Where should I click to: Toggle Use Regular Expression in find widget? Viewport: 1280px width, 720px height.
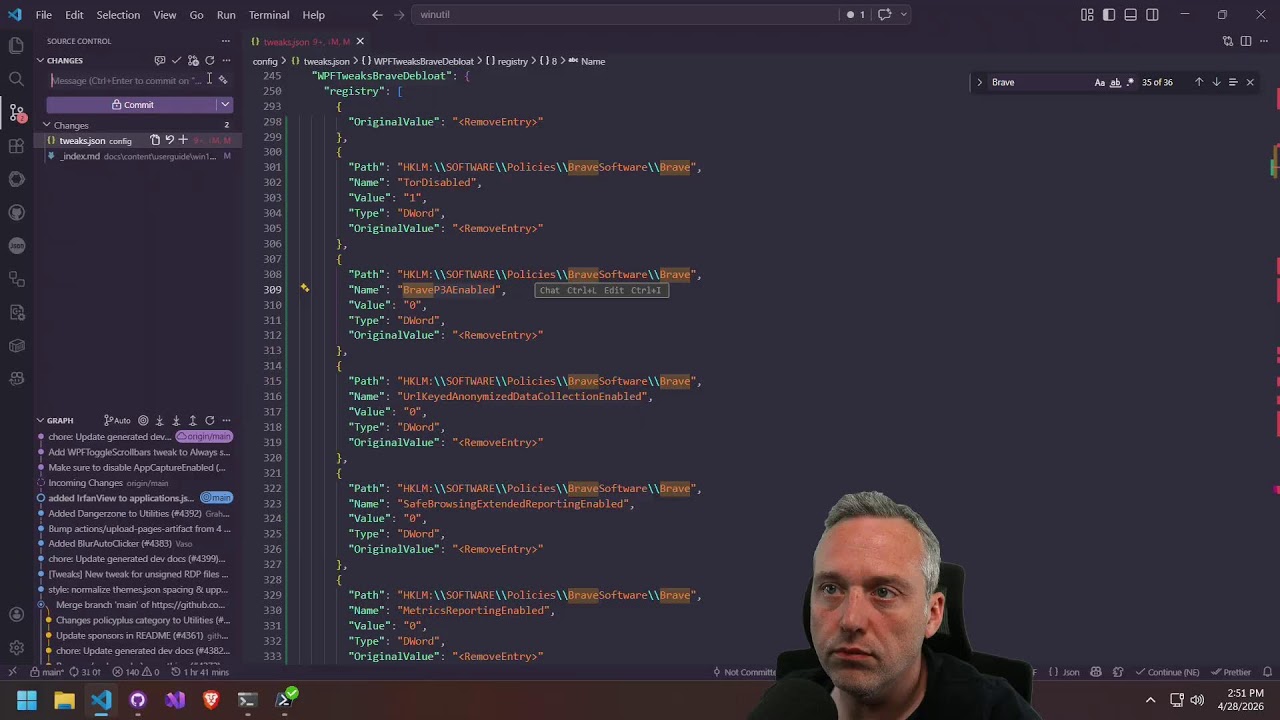coord(1130,82)
